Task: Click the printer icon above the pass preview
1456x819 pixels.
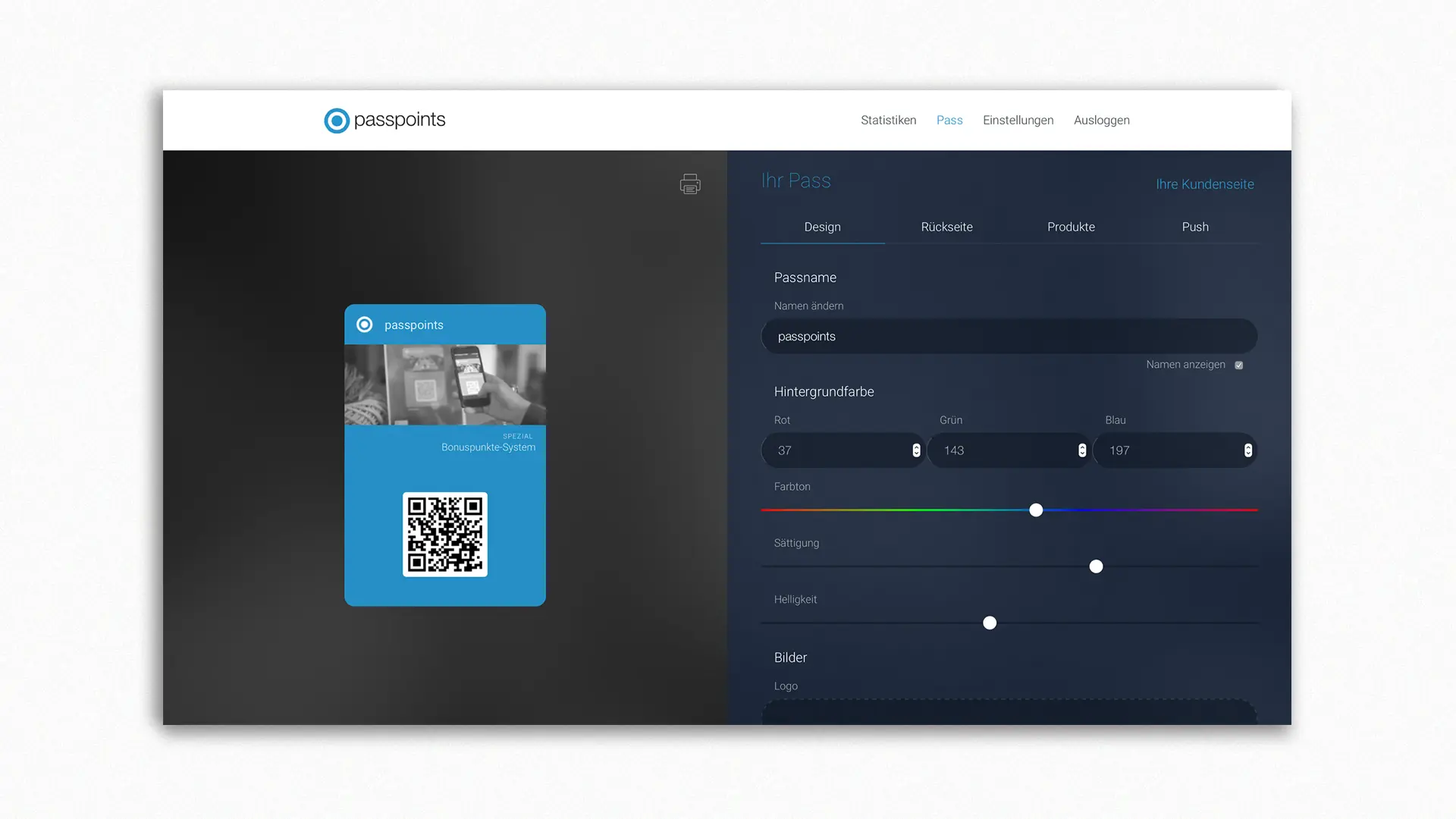Action: pos(690,184)
